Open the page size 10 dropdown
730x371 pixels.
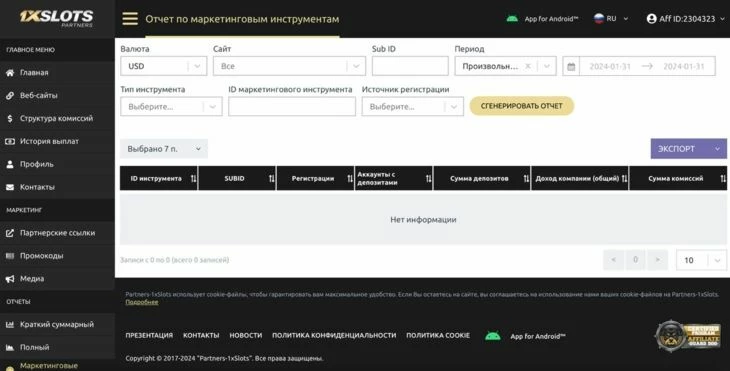701,260
